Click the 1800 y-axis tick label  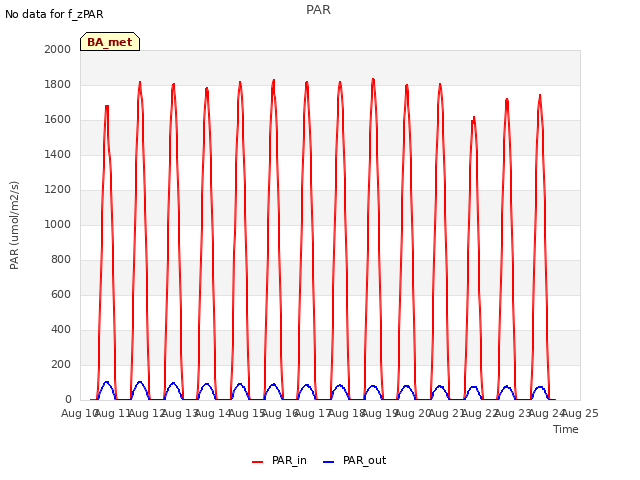(x=58, y=84)
